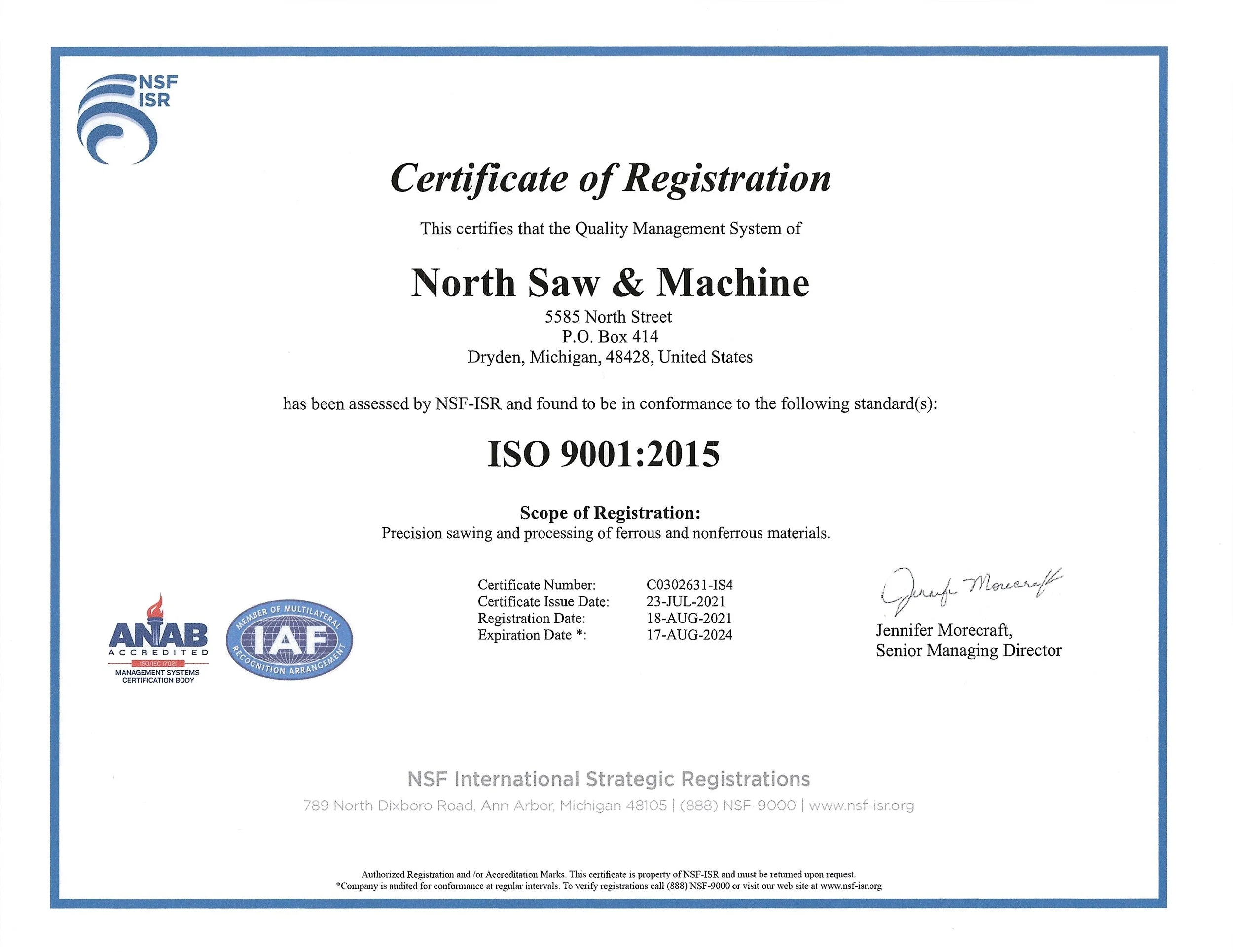Click certificate number C0302631-IS4
The image size is (1233, 952).
pos(689,585)
